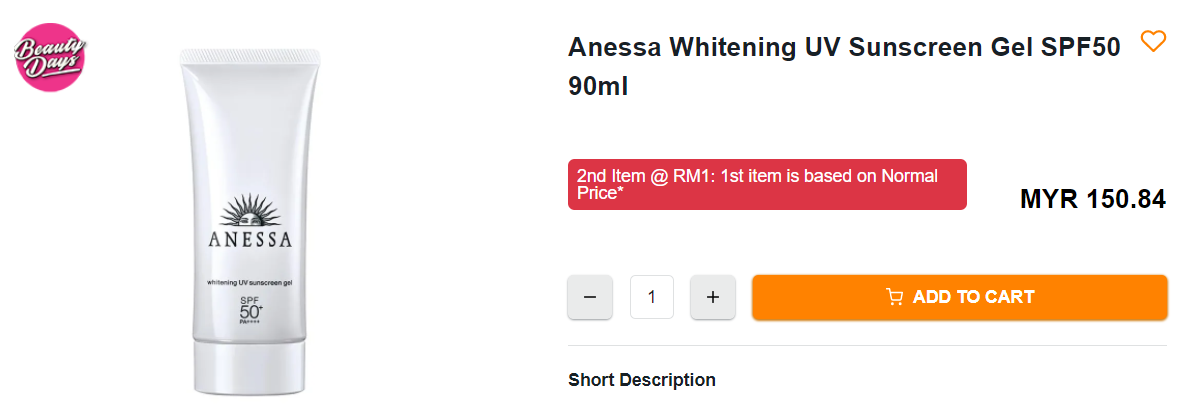Increase quantity with the plus button
The image size is (1182, 409).
[x=713, y=297]
